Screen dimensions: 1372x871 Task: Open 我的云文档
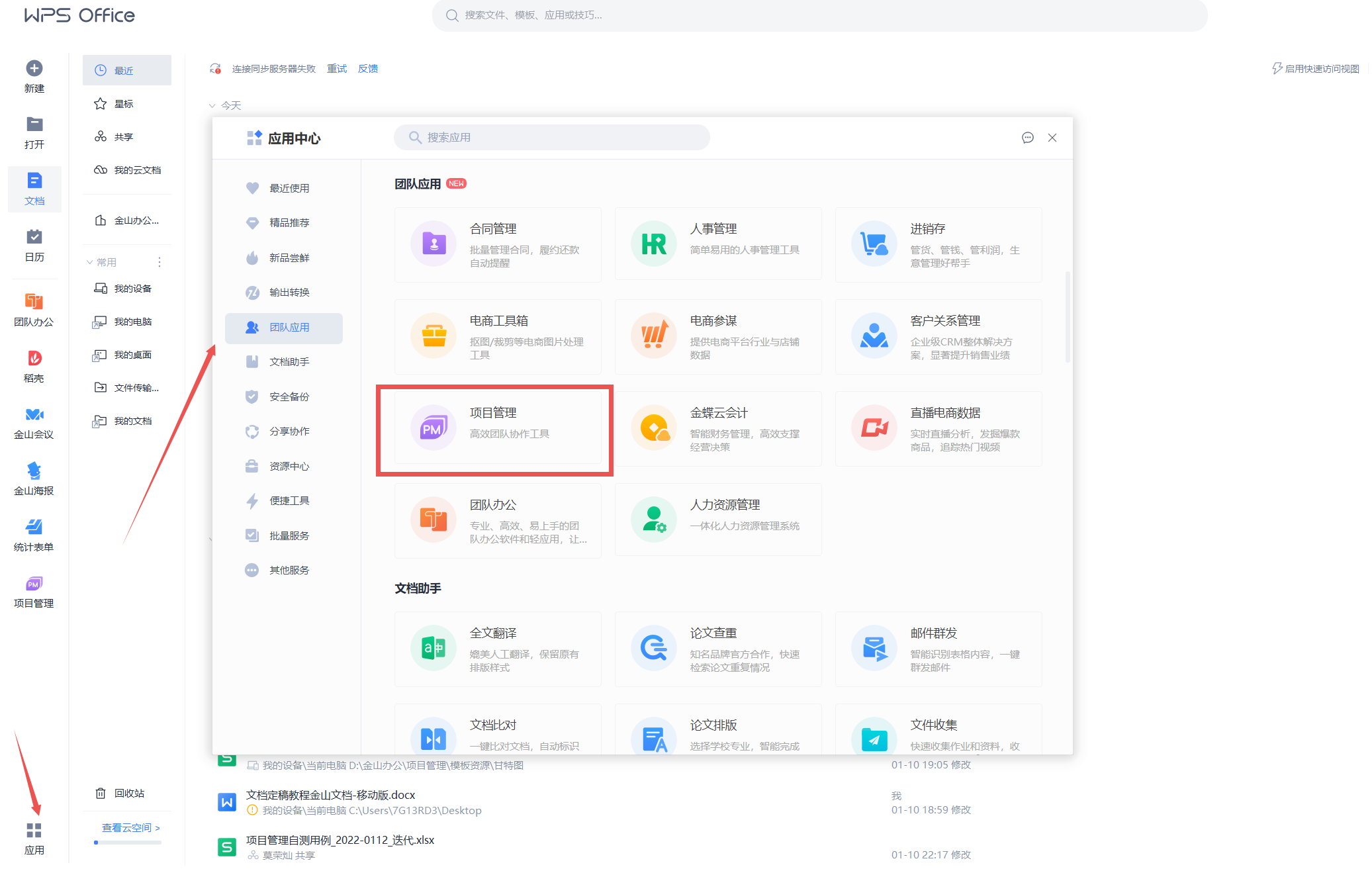(x=127, y=170)
